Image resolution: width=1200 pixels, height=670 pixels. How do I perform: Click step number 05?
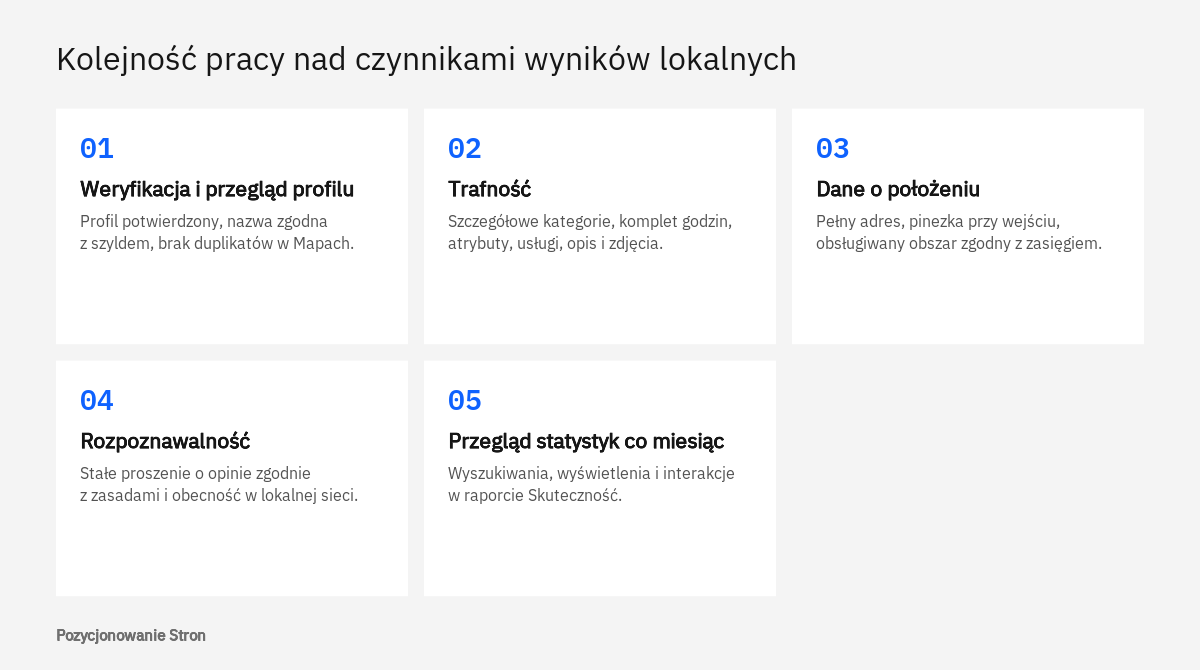click(x=465, y=401)
